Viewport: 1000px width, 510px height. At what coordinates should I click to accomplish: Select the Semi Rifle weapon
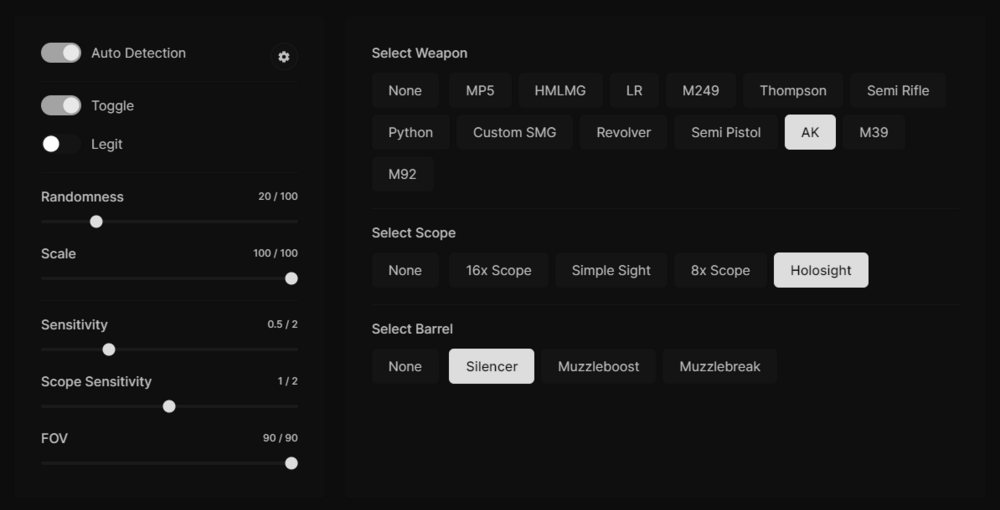coord(898,91)
